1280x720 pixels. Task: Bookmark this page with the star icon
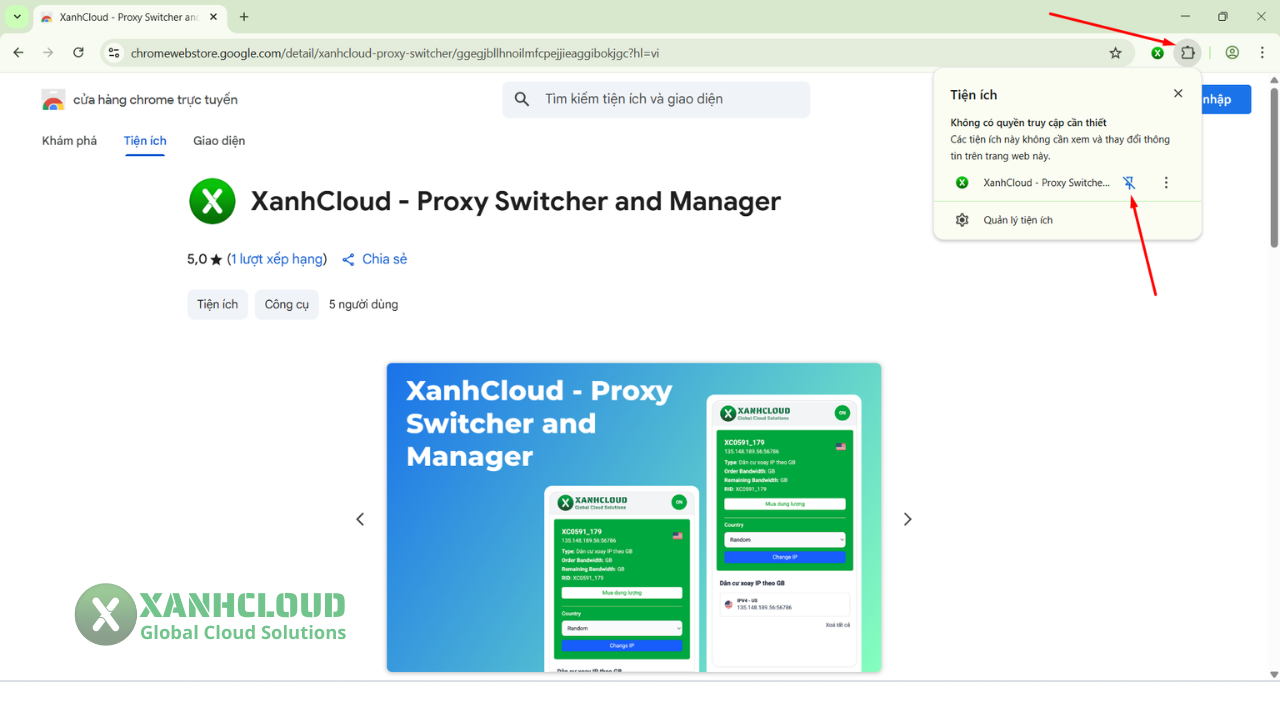pos(1116,53)
